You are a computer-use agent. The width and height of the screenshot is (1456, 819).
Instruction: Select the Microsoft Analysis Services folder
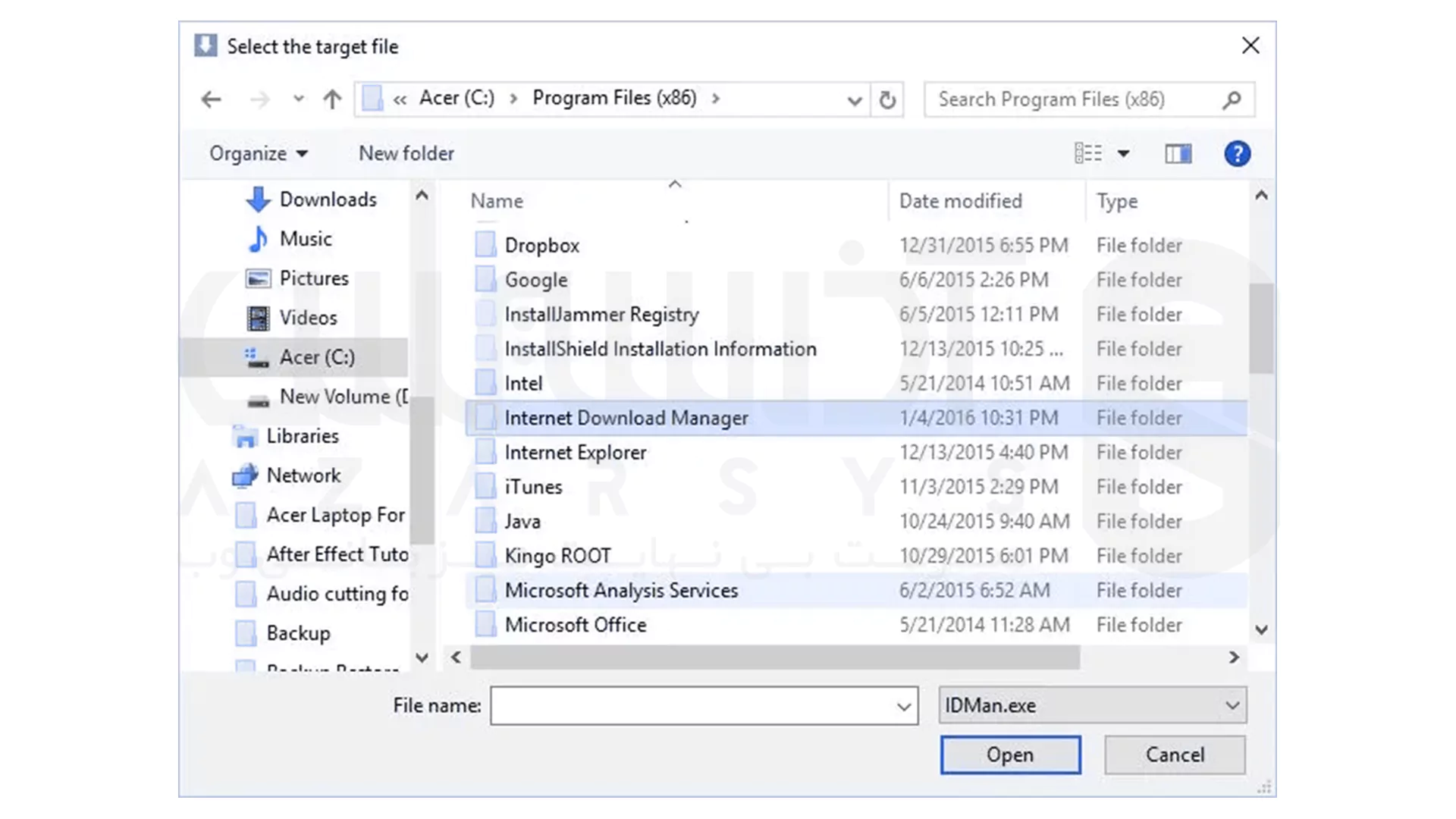pos(856,590)
